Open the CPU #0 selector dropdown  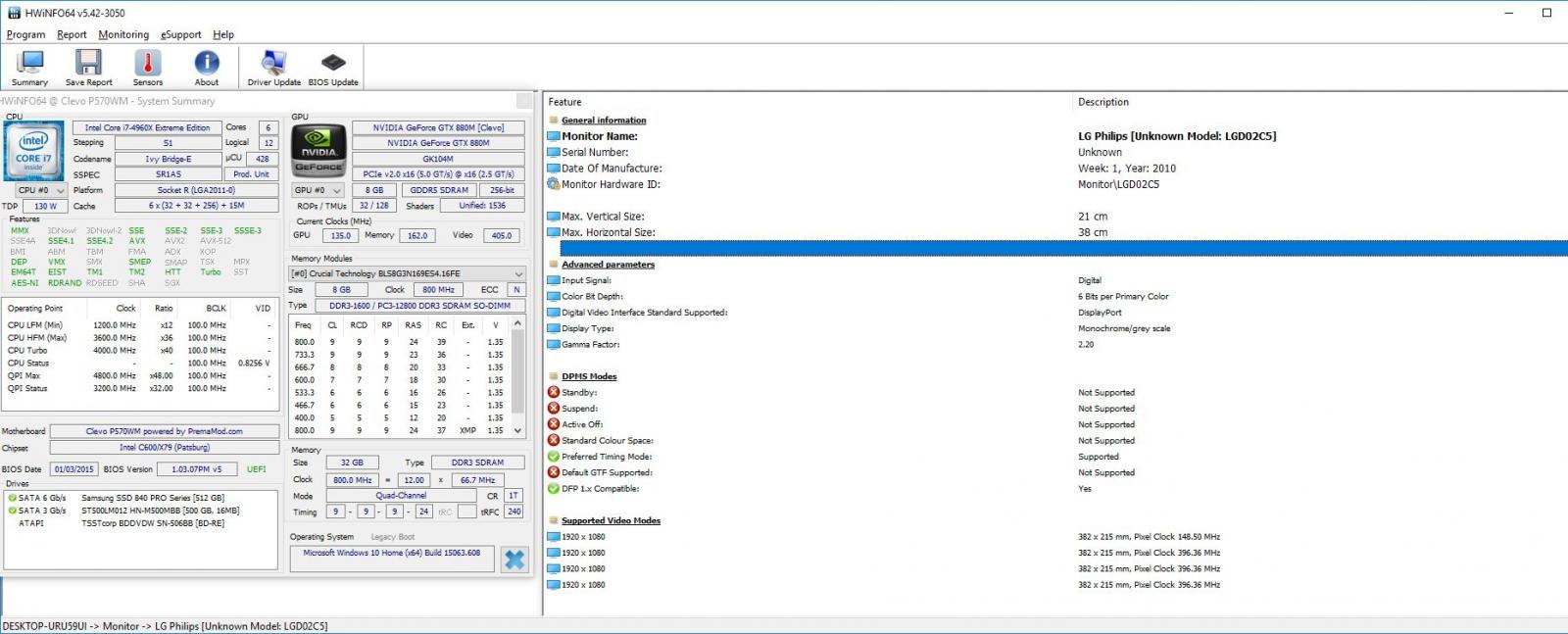[41, 190]
